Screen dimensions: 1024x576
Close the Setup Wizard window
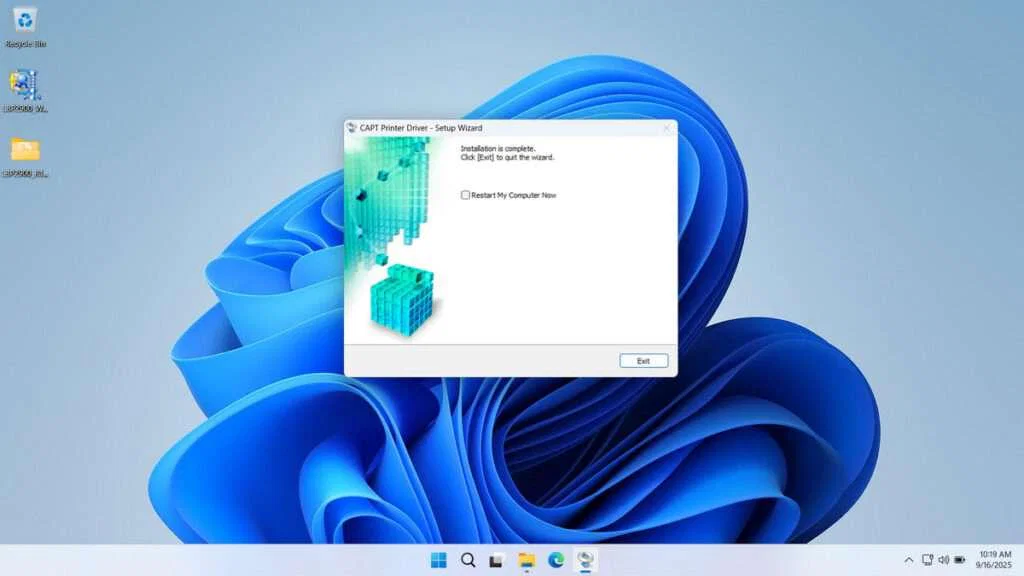pyautogui.click(x=666, y=128)
